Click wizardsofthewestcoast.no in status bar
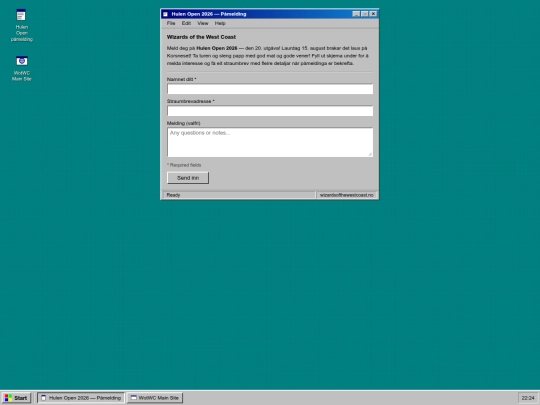This screenshot has height=405, width=540. coord(346,195)
